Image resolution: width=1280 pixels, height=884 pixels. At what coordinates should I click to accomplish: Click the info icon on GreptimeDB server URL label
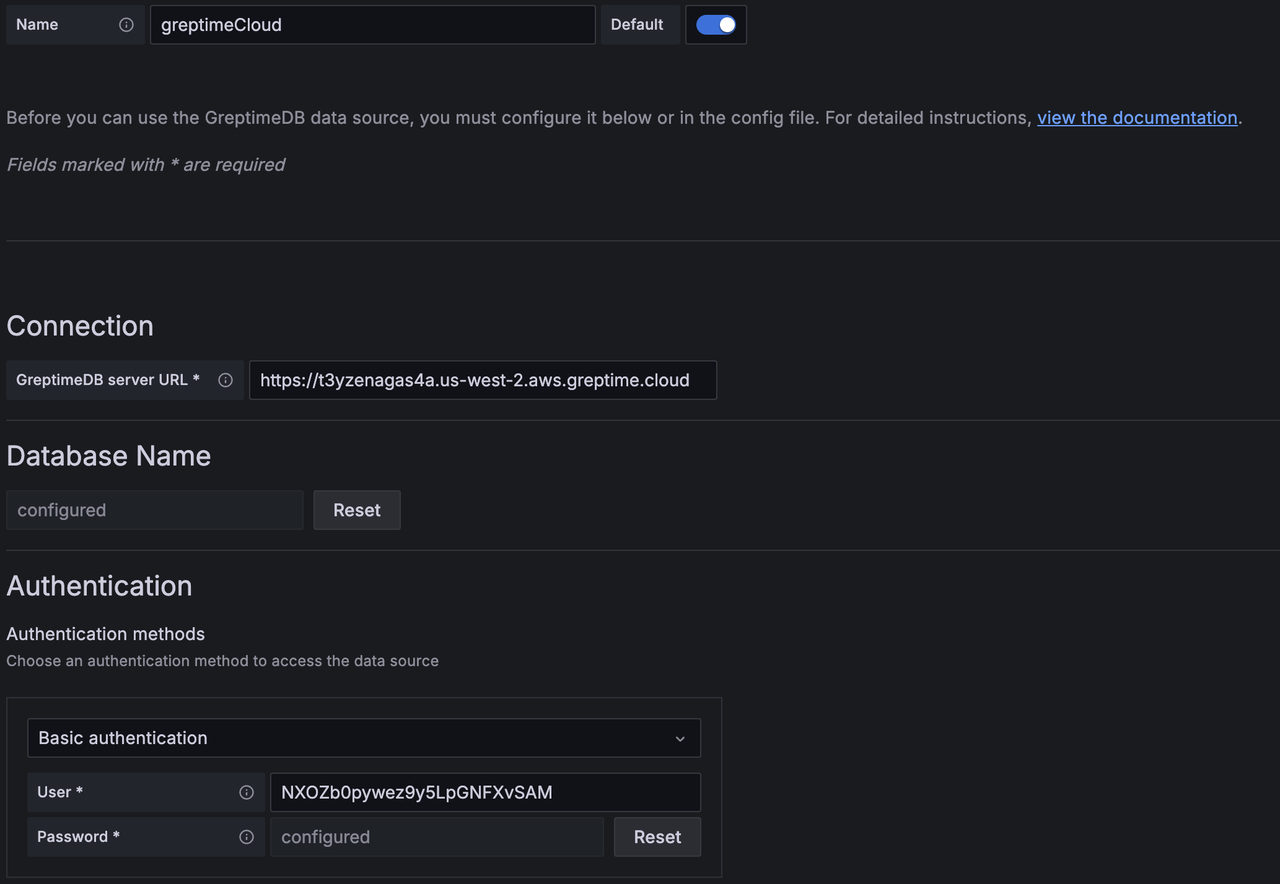225,380
